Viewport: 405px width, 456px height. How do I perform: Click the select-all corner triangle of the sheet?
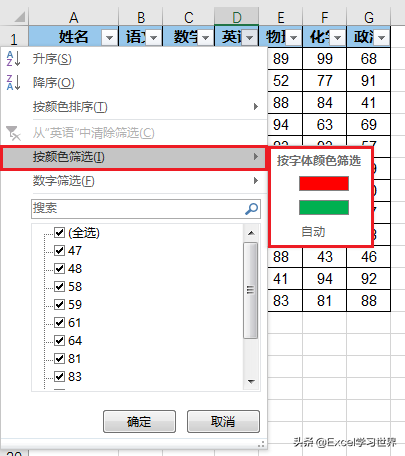(19, 17)
